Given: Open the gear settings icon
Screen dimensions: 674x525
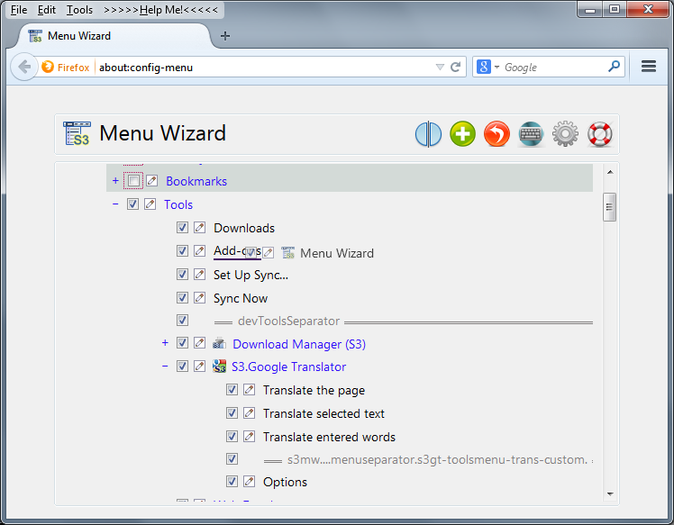Looking at the screenshot, I should pos(565,134).
